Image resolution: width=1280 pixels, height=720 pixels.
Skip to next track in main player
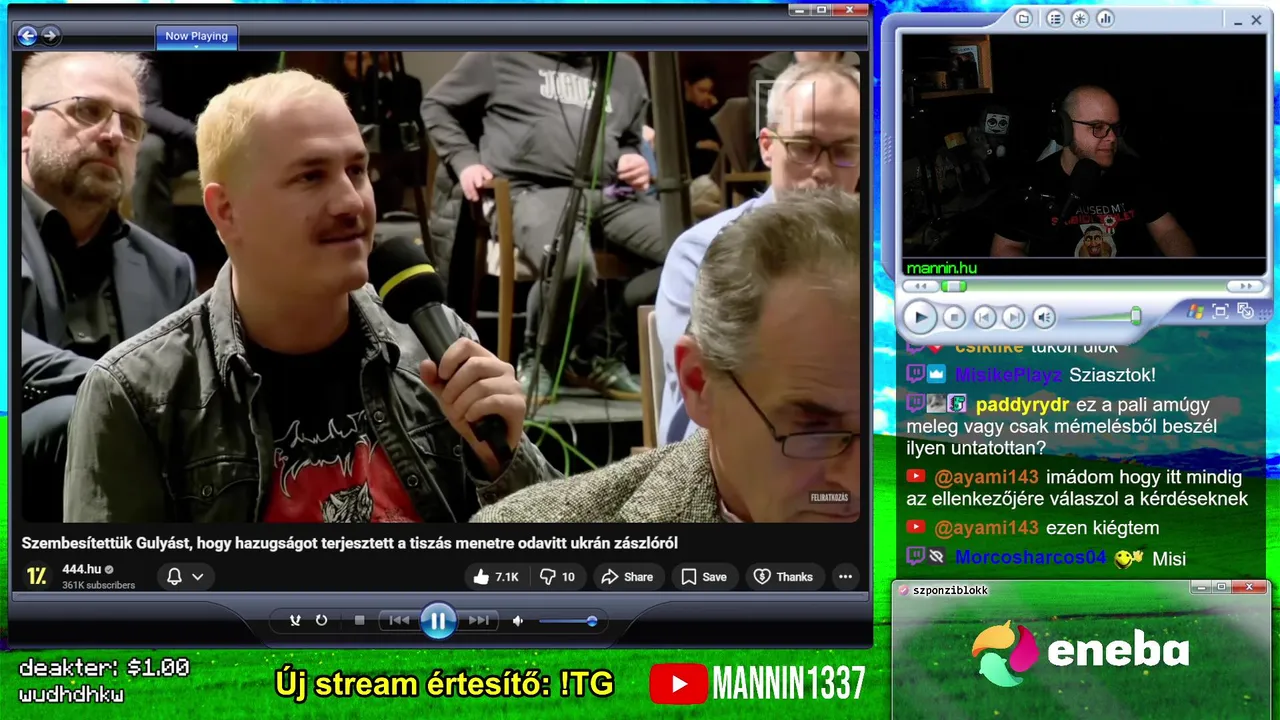point(479,620)
